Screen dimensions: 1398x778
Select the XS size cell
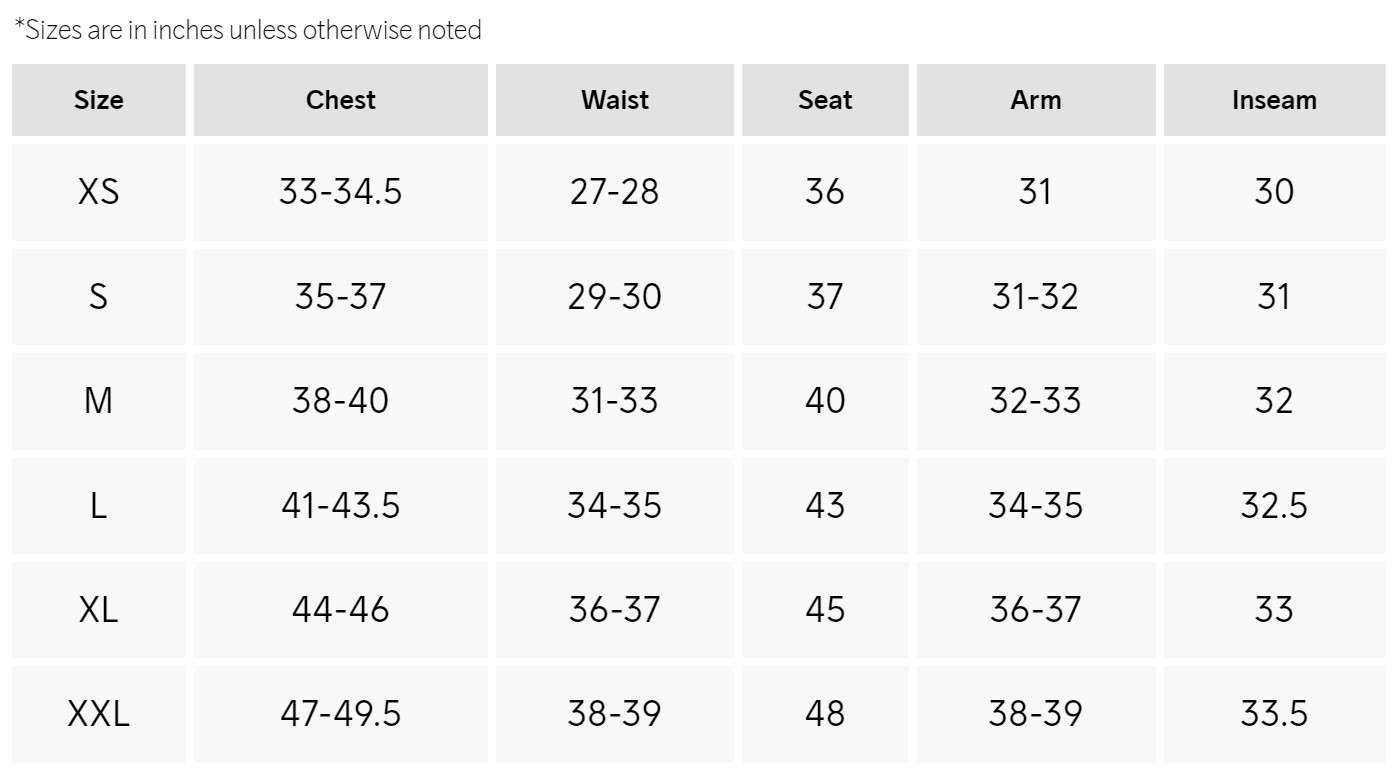click(99, 191)
